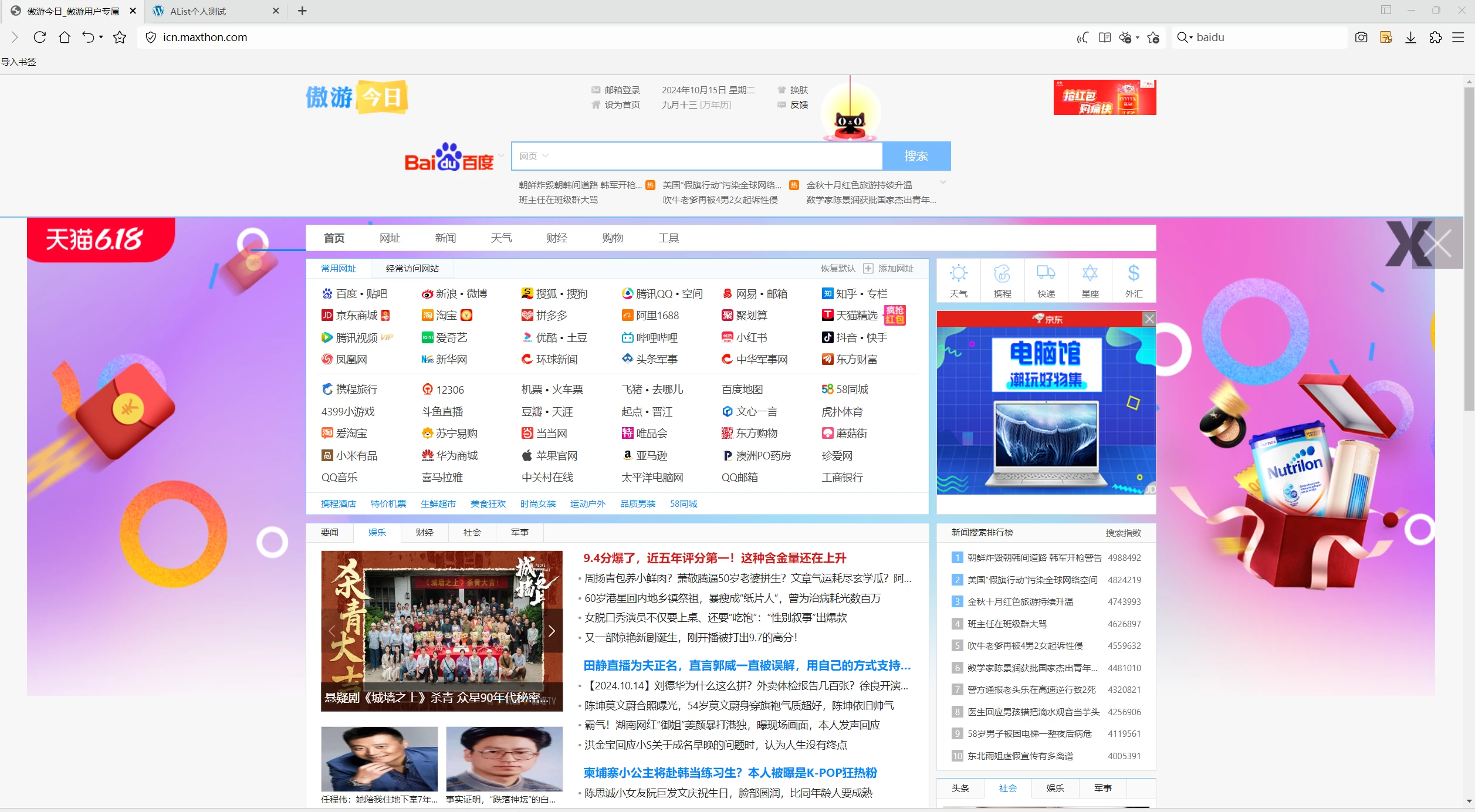Select the 财经 navigation tab
Image resolution: width=1475 pixels, height=812 pixels.
click(x=557, y=238)
